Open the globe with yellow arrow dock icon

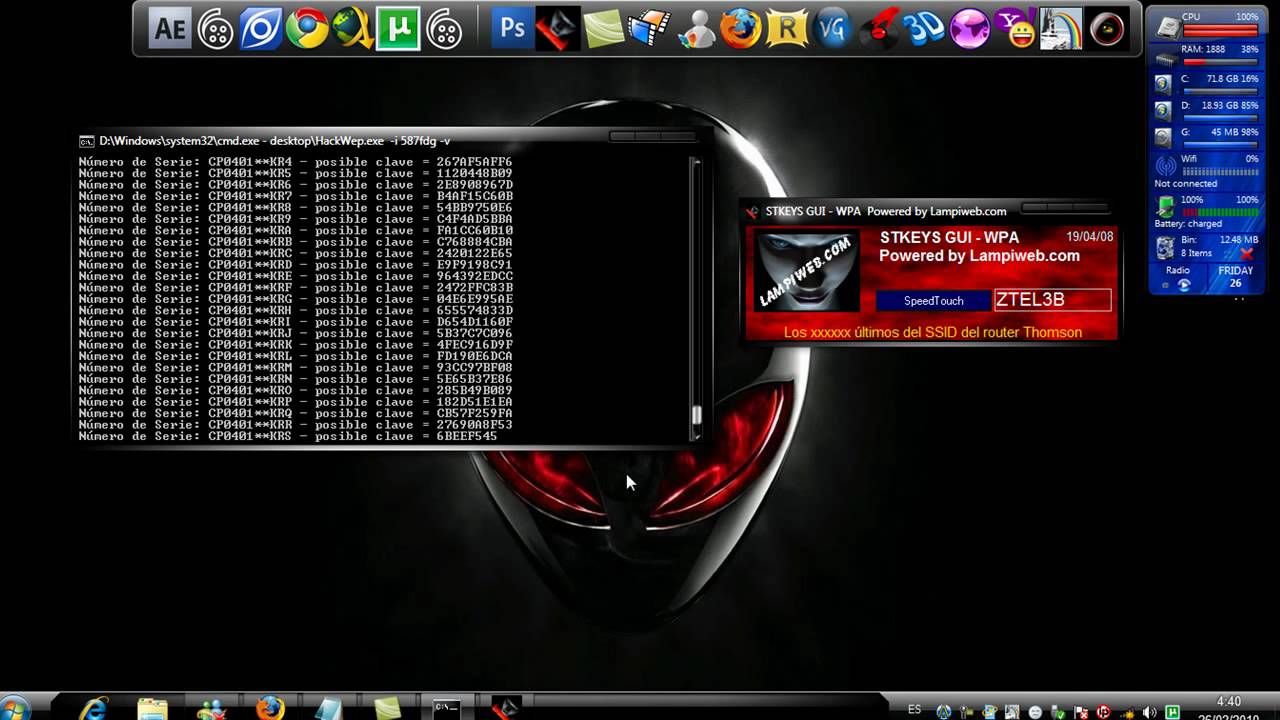[352, 29]
